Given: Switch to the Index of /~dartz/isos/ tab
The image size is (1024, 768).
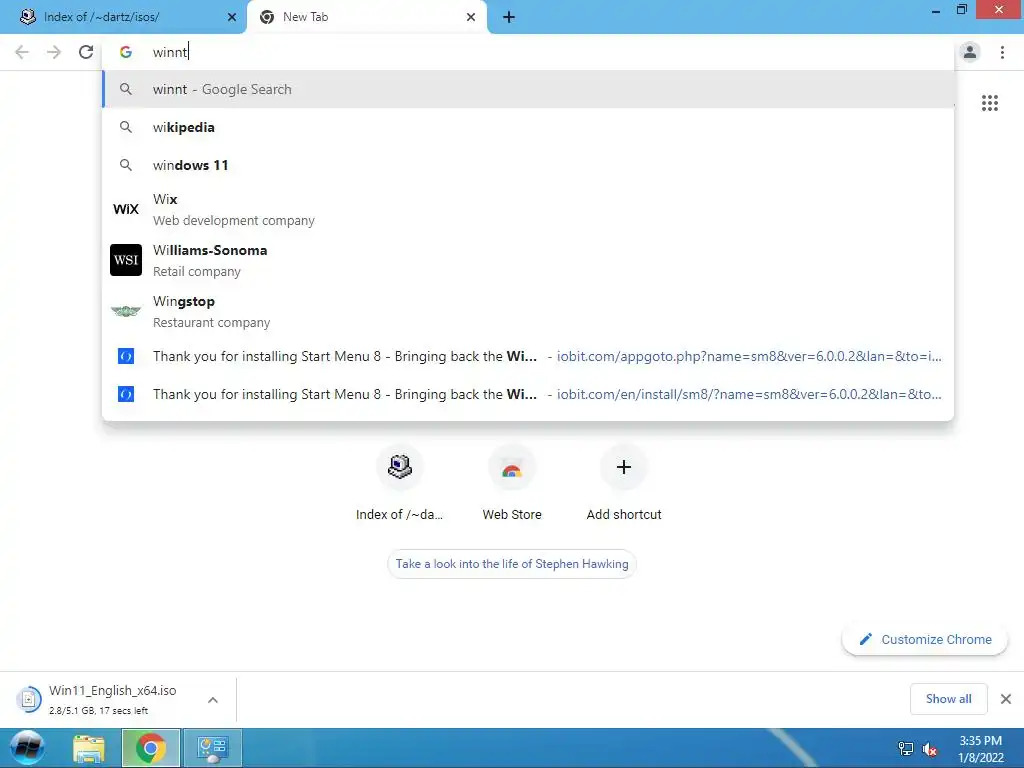Looking at the screenshot, I should [123, 17].
